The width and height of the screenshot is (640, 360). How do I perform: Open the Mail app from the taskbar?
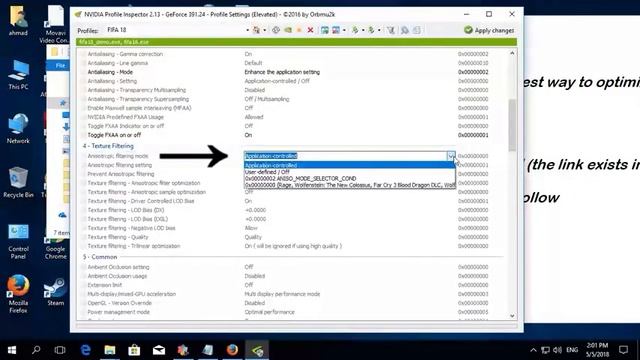pyautogui.click(x=159, y=350)
